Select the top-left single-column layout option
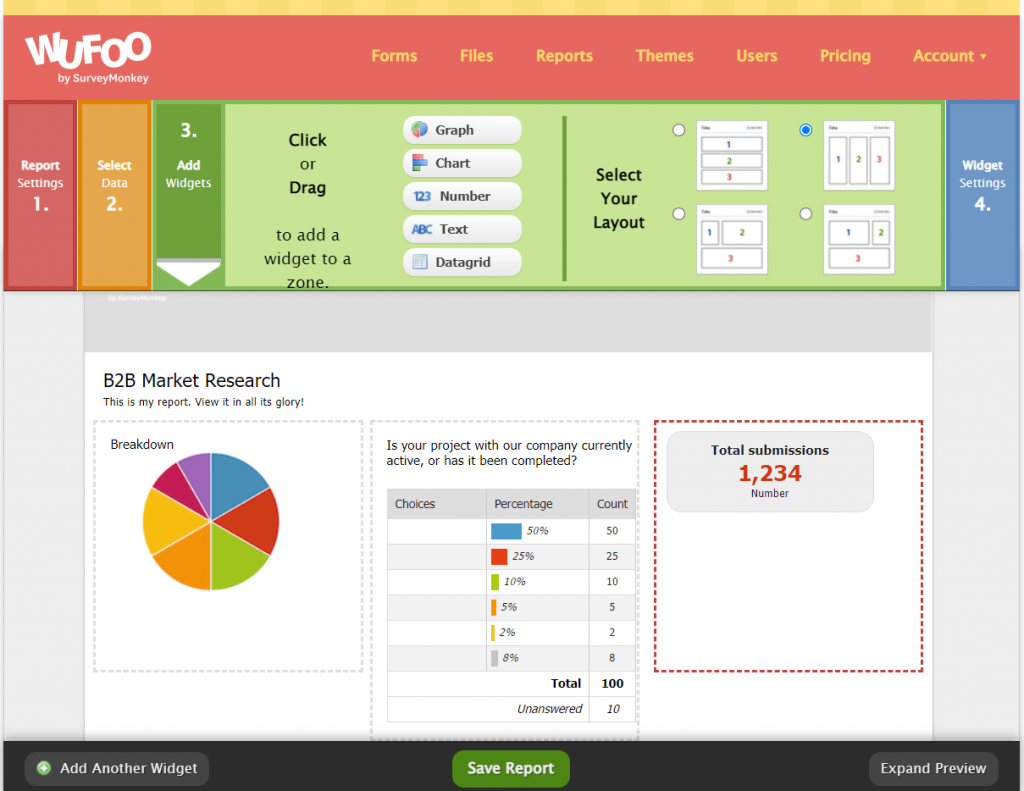Image resolution: width=1024 pixels, height=791 pixels. 679,129
